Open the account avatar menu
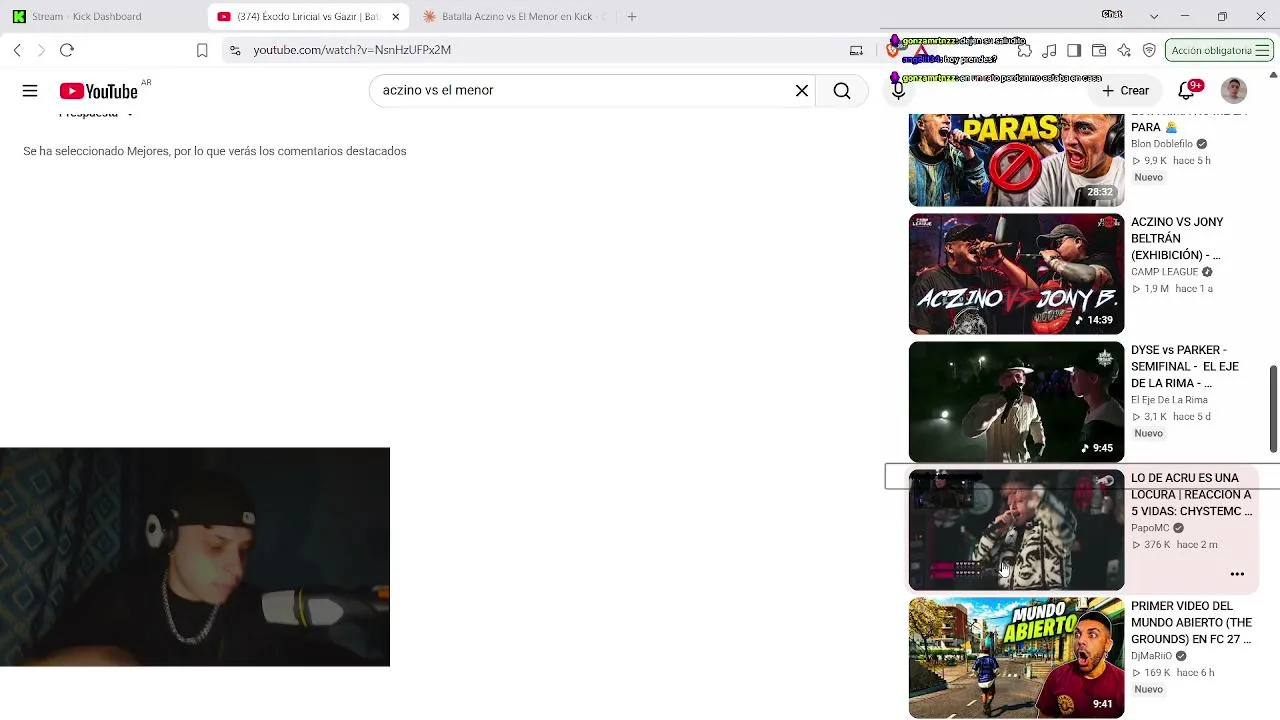The height and width of the screenshot is (720, 1280). (x=1234, y=91)
